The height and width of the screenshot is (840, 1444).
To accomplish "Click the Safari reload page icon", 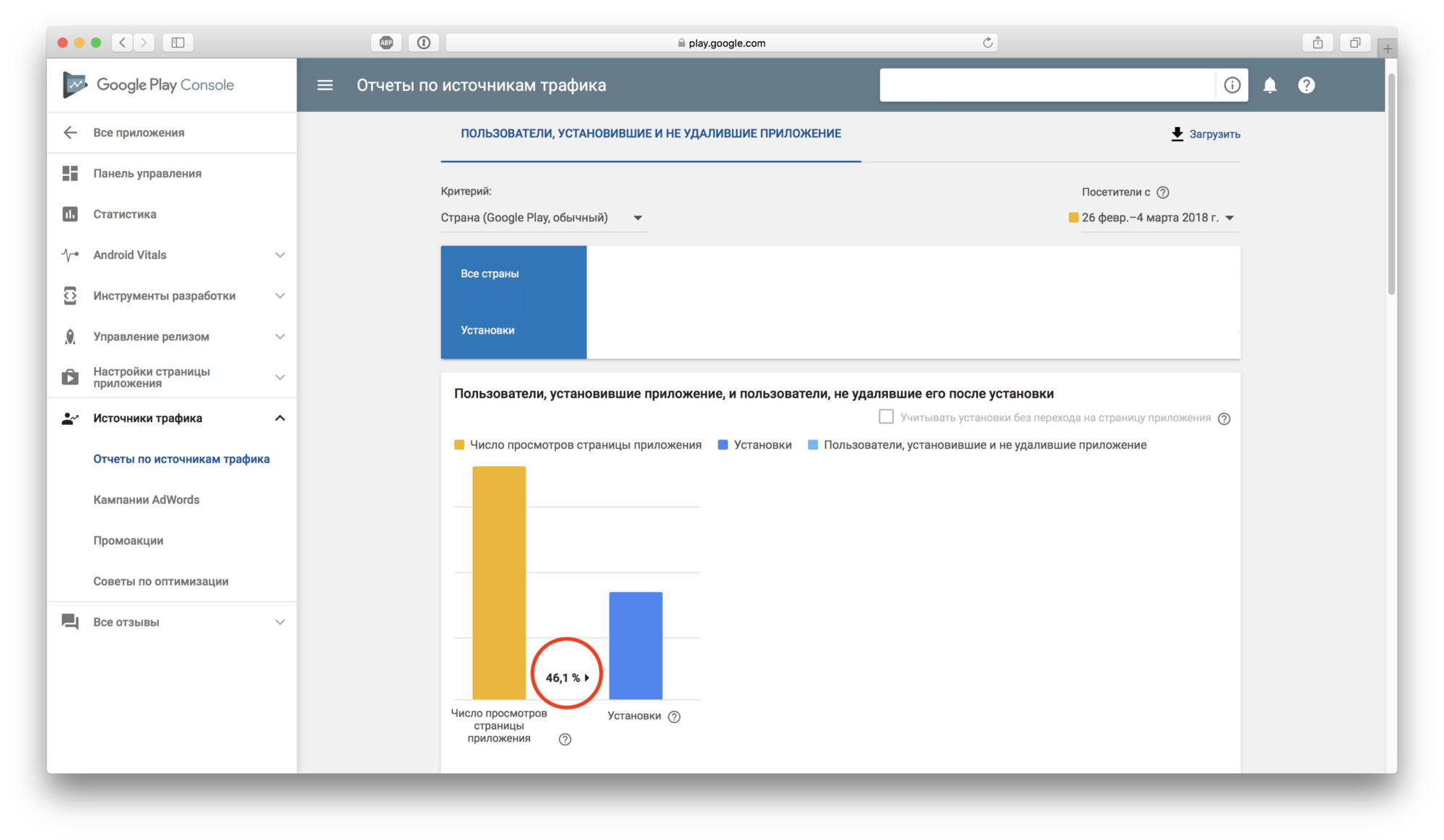I will (x=987, y=43).
